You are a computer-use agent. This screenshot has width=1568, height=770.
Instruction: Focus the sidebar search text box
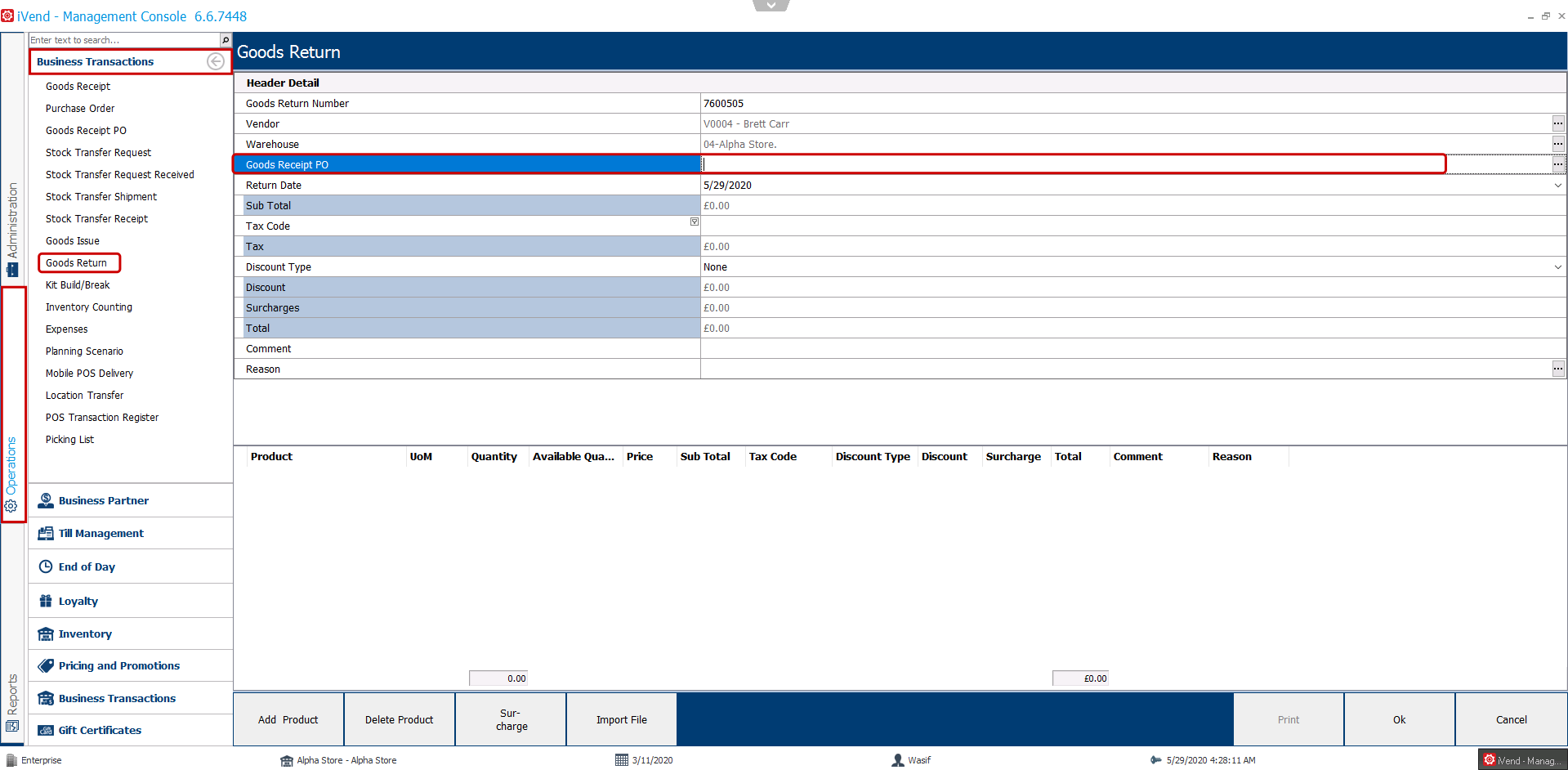[x=124, y=40]
